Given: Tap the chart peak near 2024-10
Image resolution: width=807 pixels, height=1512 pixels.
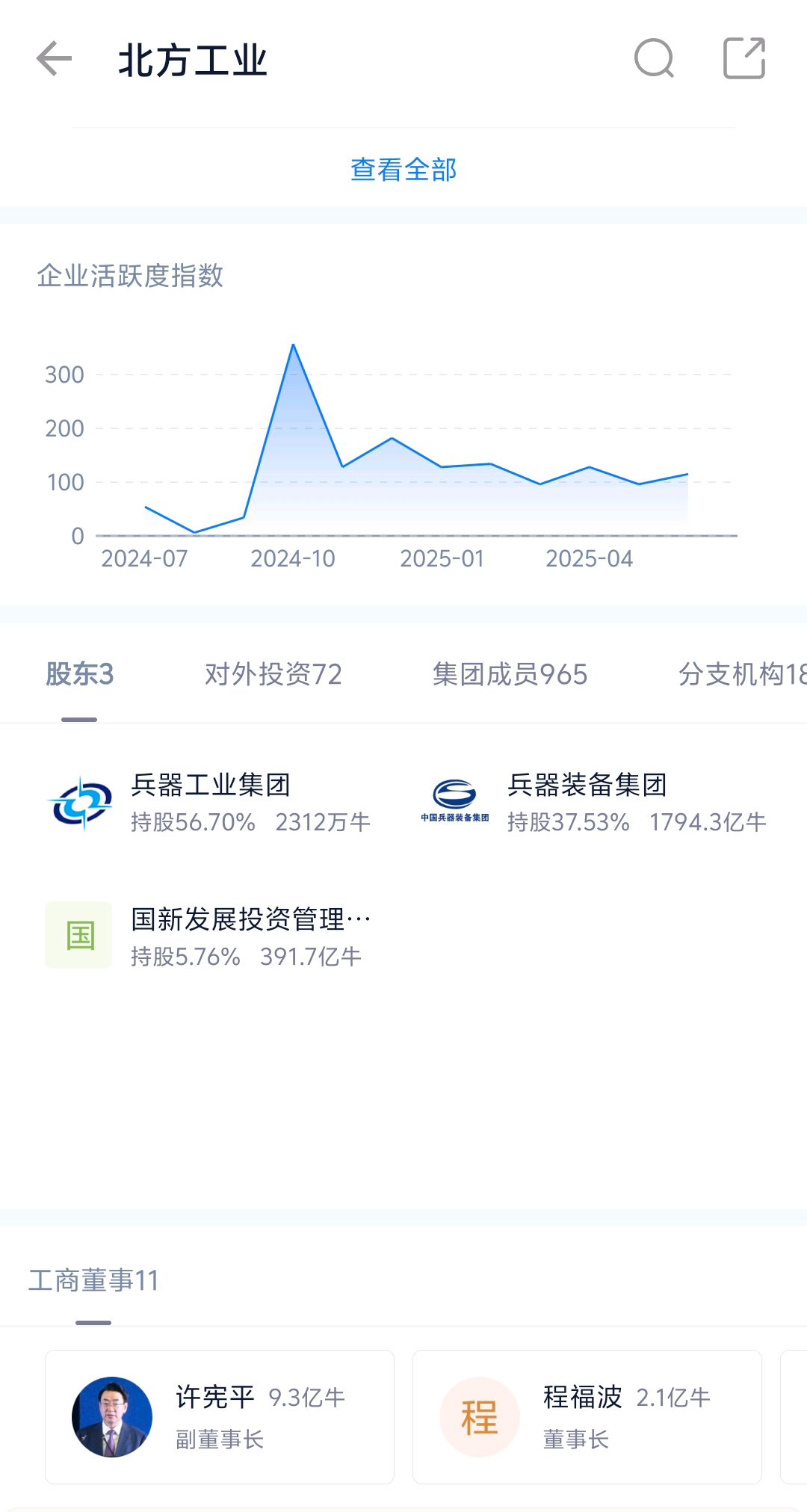Looking at the screenshot, I should point(293,345).
